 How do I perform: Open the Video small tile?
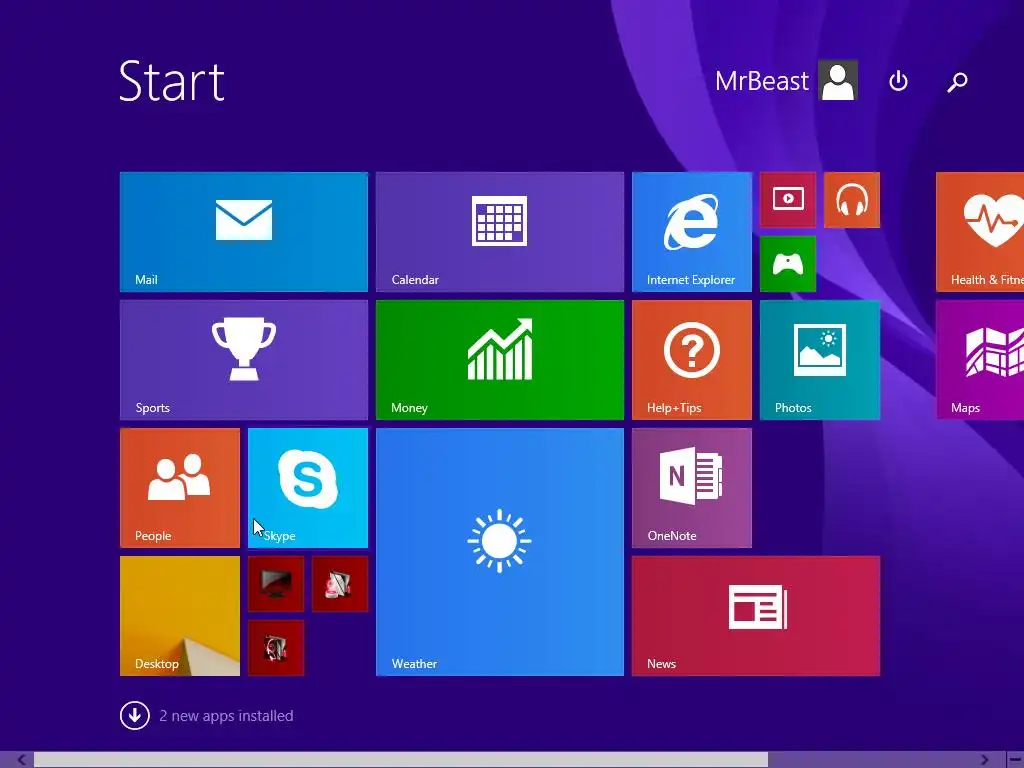point(788,200)
